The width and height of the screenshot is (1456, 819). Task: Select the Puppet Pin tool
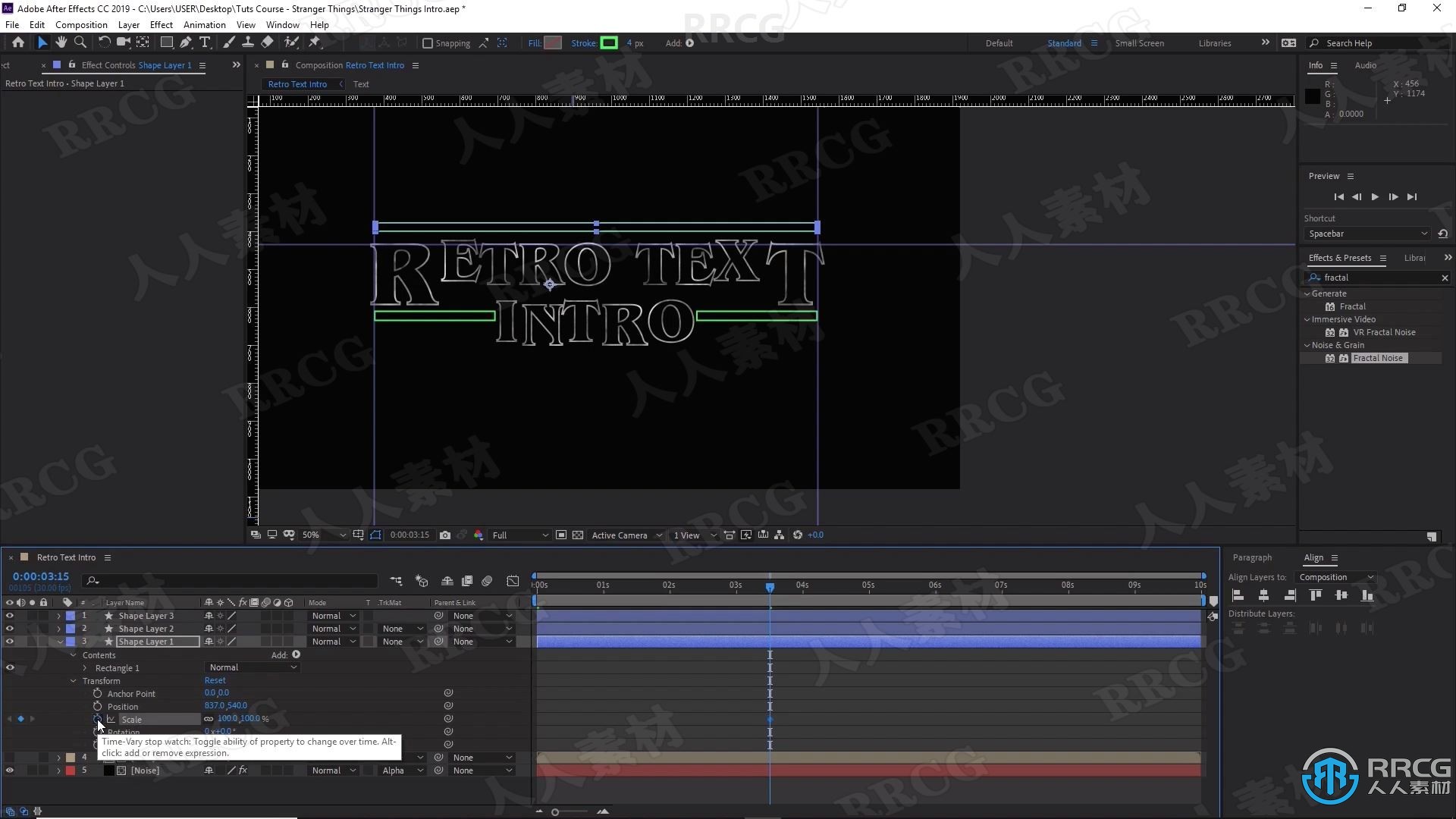pyautogui.click(x=315, y=42)
